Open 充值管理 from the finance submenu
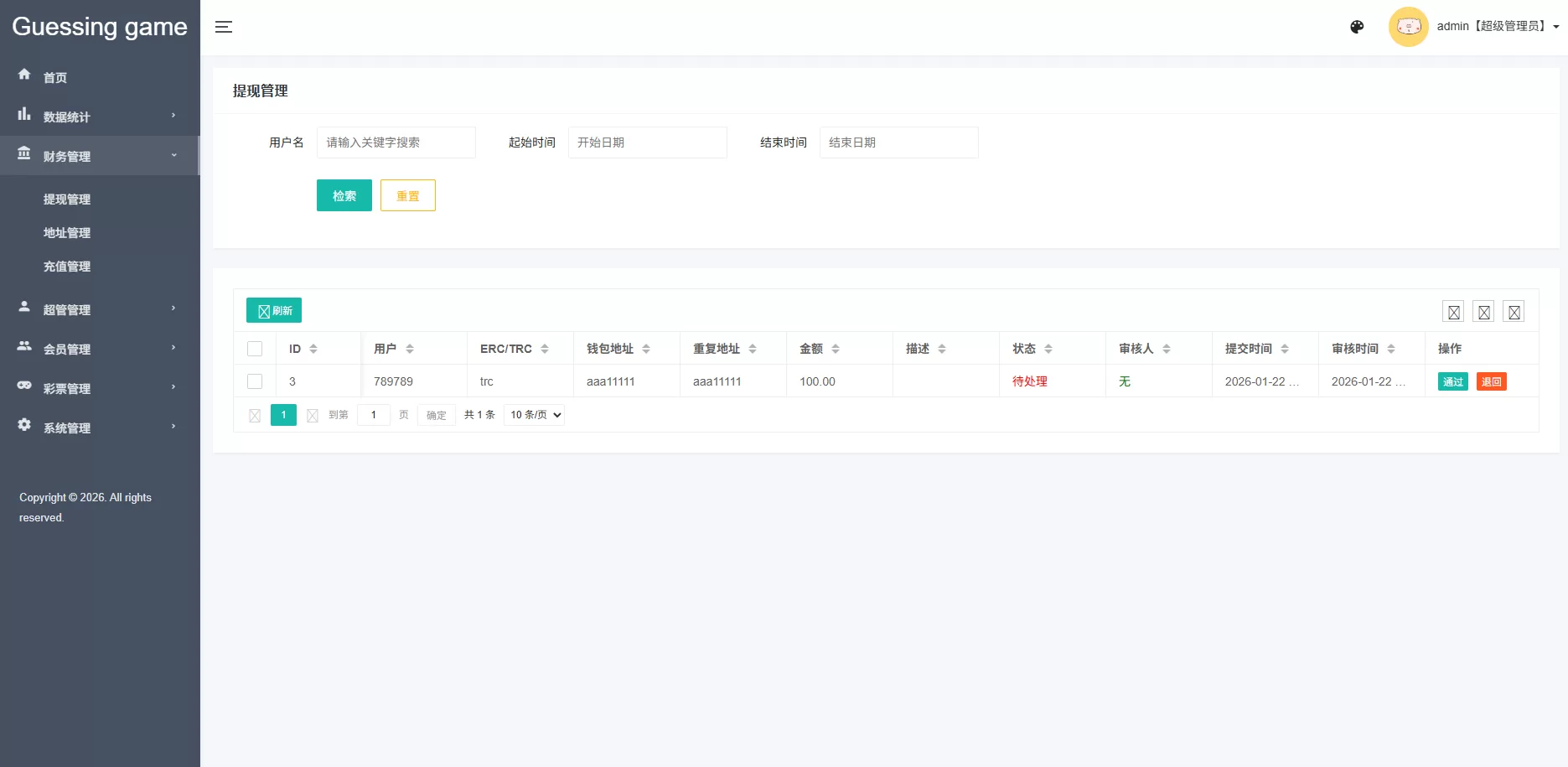 [67, 267]
